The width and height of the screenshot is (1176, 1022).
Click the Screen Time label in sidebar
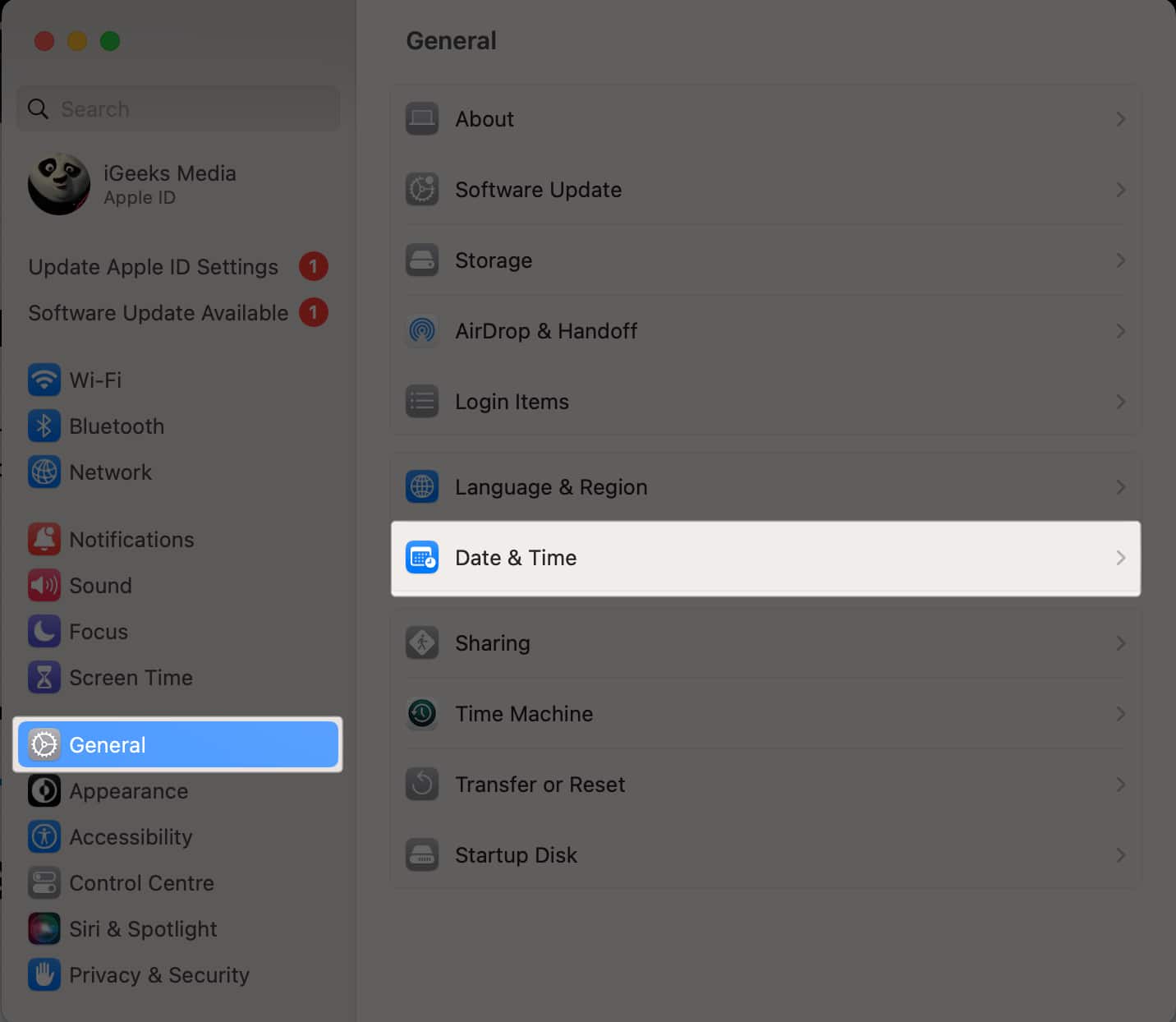tap(131, 677)
